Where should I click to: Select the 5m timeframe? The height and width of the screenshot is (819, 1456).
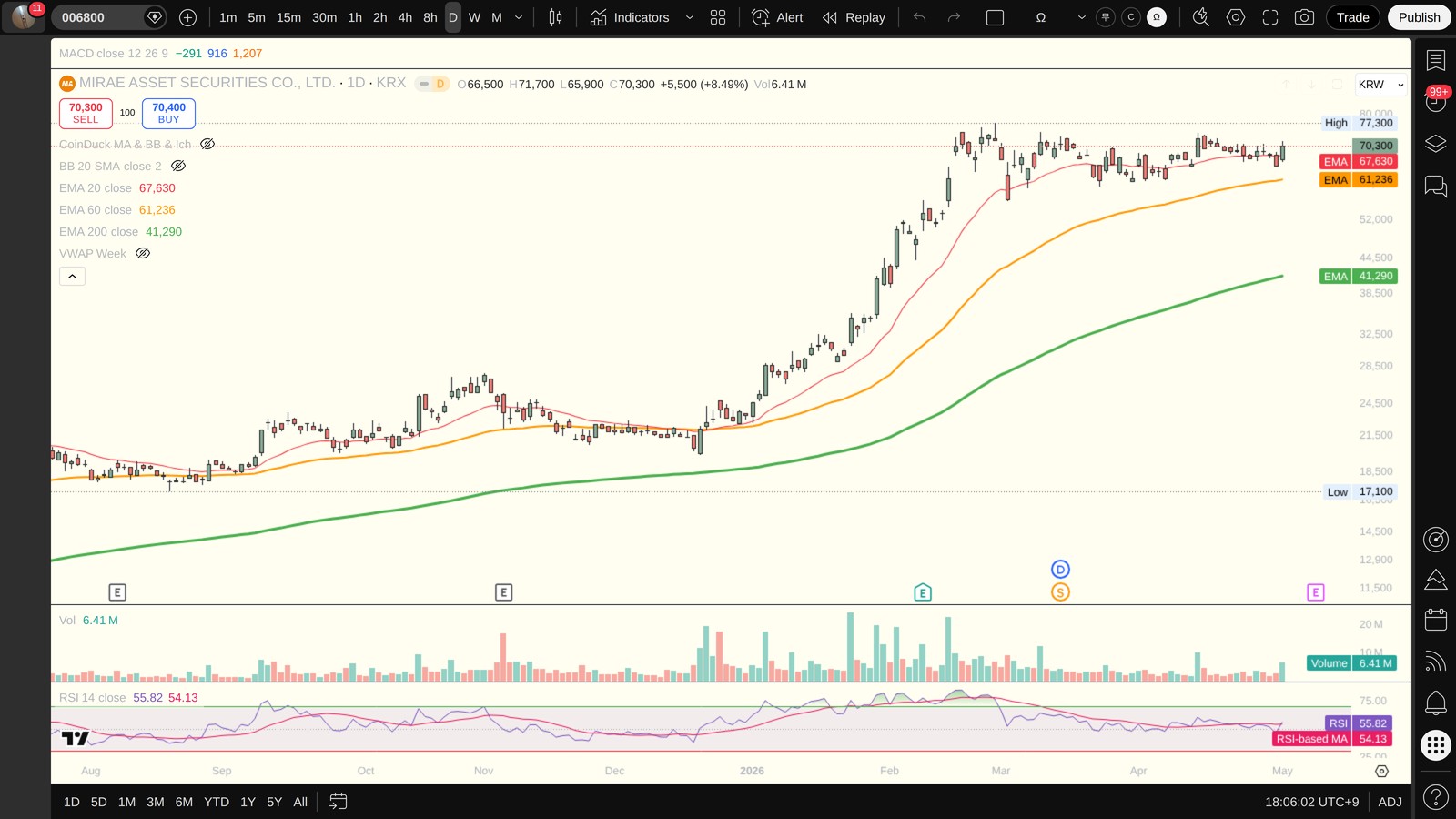[x=257, y=17]
